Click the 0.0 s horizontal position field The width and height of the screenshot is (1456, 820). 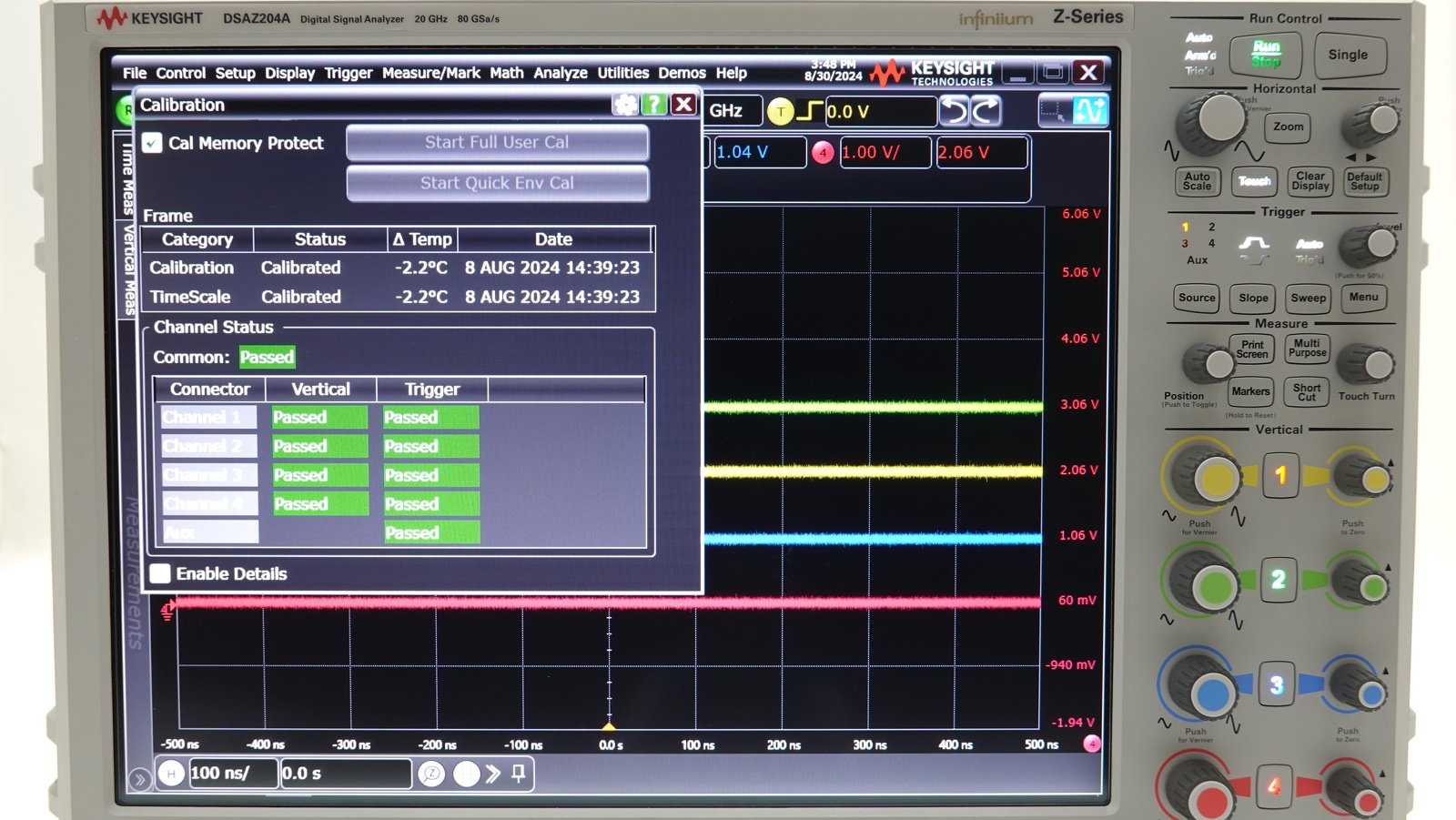[x=346, y=774]
